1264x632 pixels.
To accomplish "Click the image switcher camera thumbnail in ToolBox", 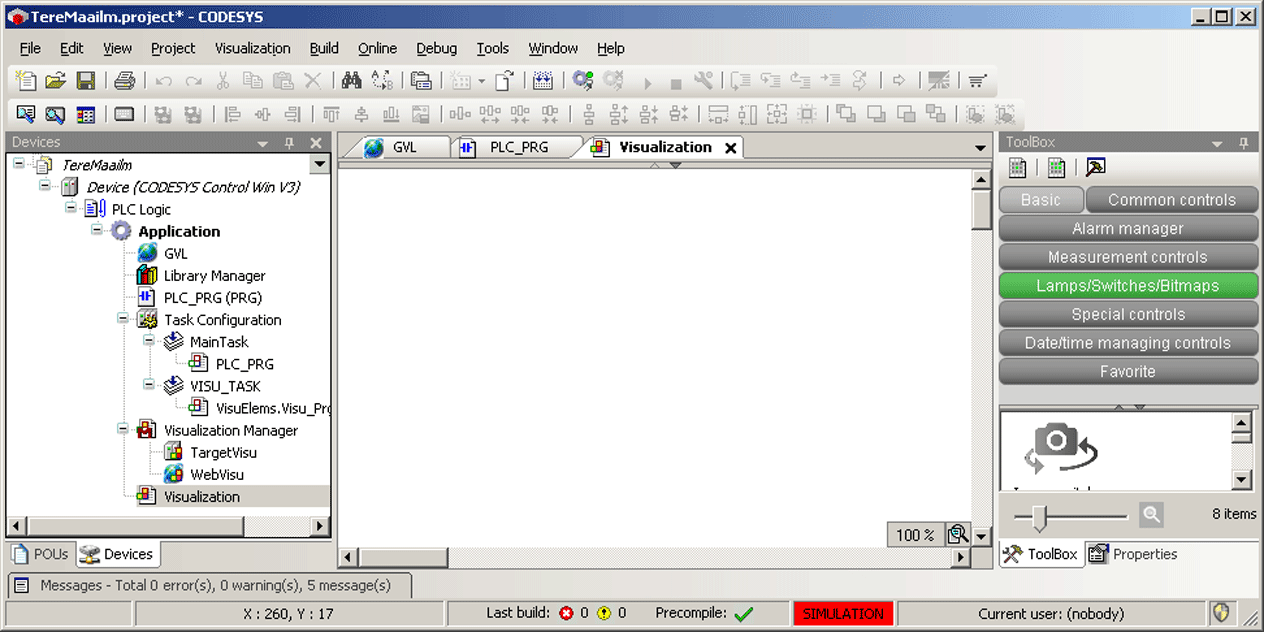I will click(x=1060, y=450).
